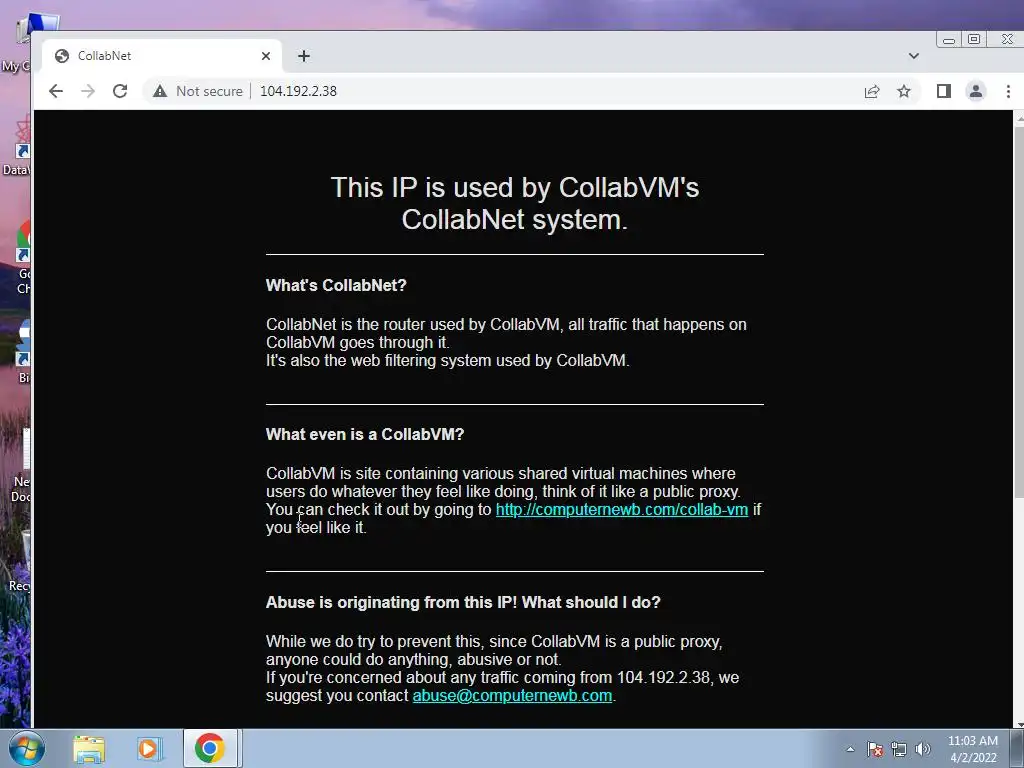Email abuse@computernewb.com link
Screen dimensions: 1024x768
[x=512, y=696]
